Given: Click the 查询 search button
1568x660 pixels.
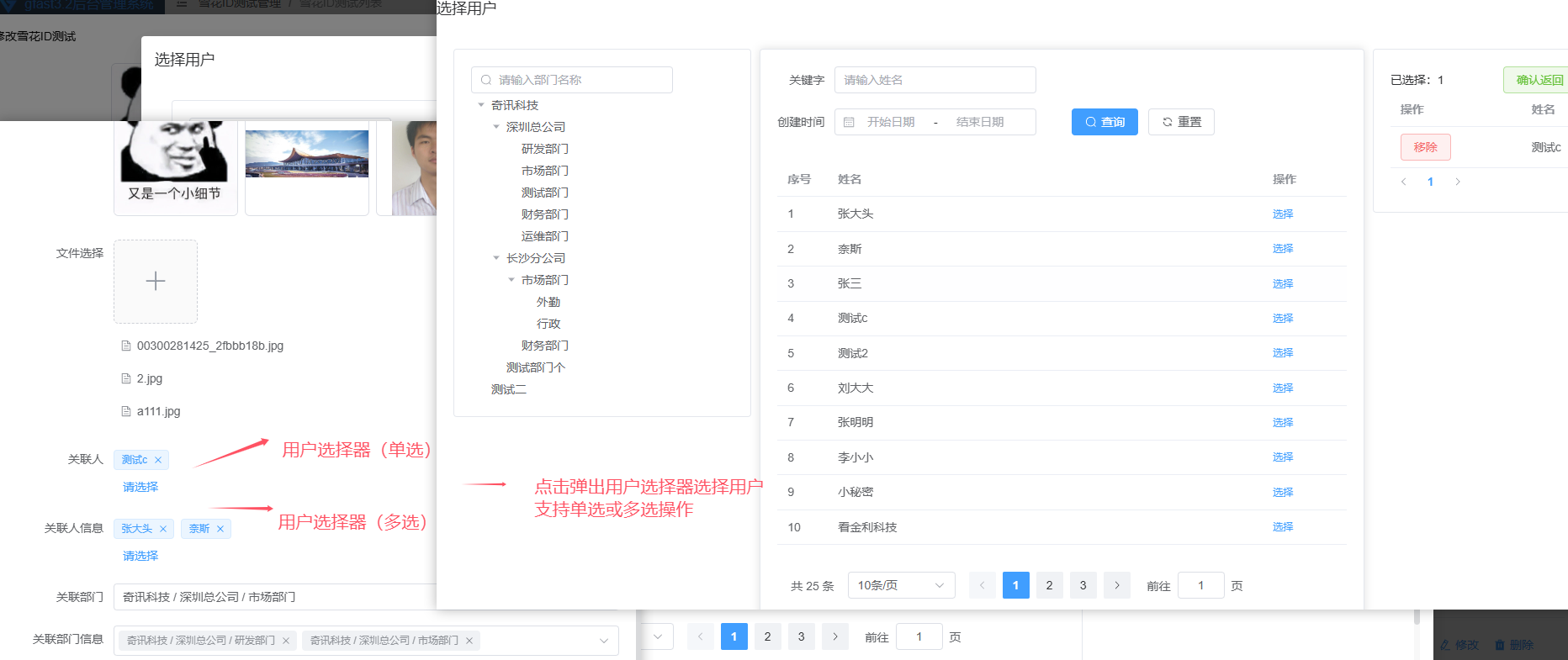Looking at the screenshot, I should pos(1104,122).
